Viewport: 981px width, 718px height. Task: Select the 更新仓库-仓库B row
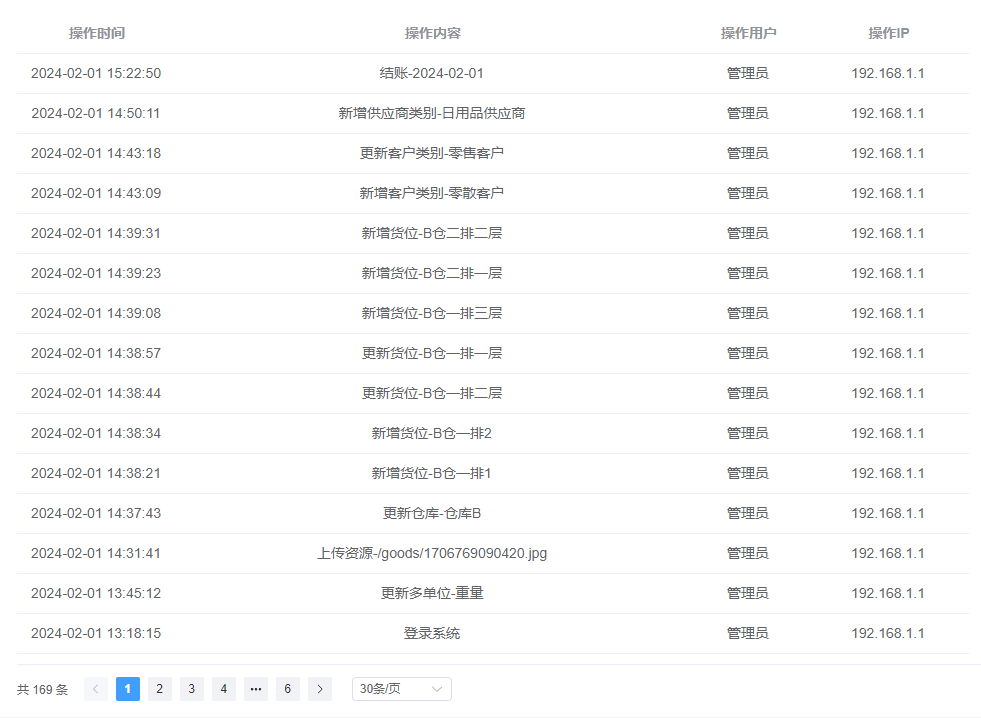432,513
